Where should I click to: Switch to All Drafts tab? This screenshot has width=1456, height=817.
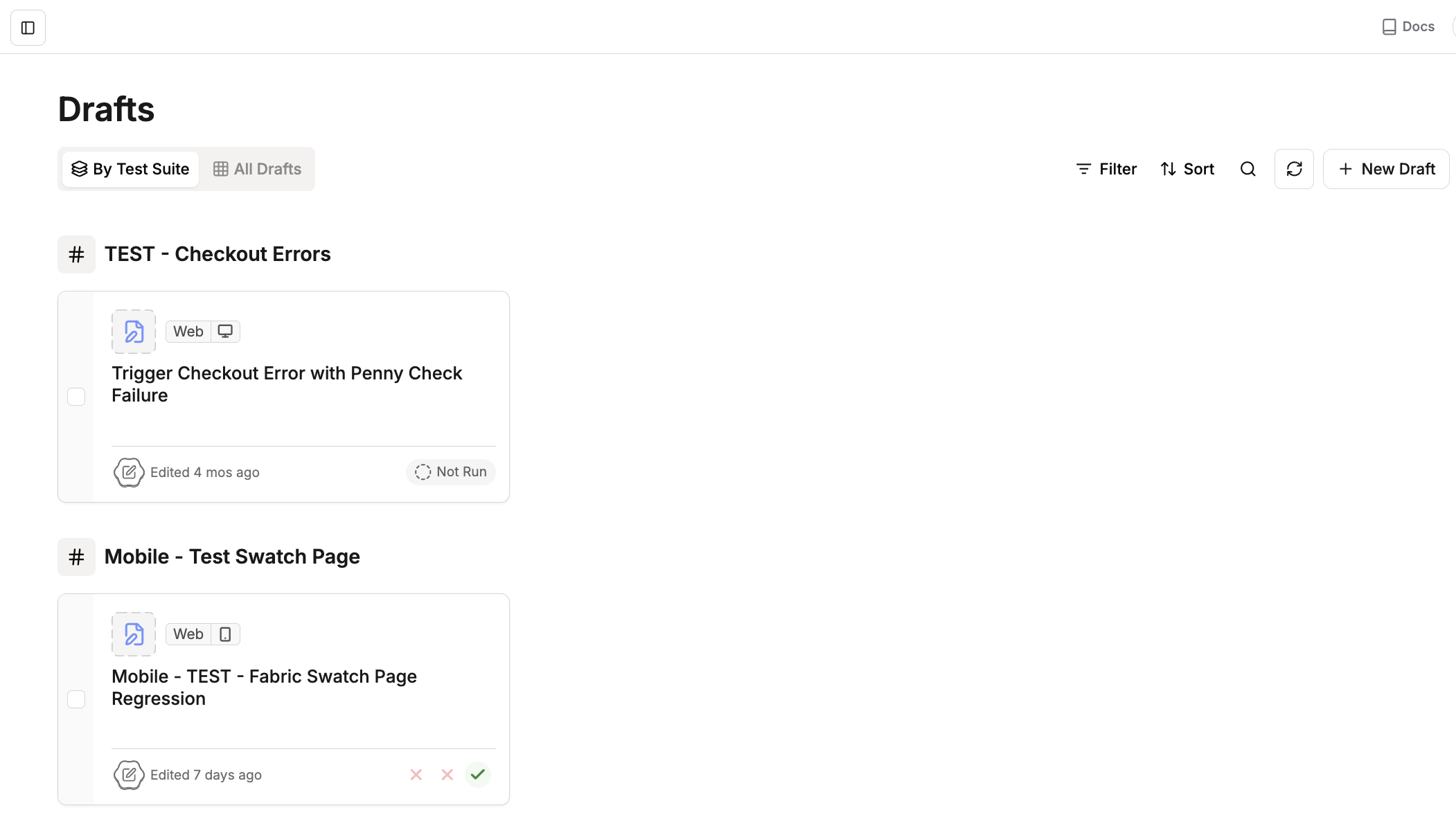click(x=257, y=169)
